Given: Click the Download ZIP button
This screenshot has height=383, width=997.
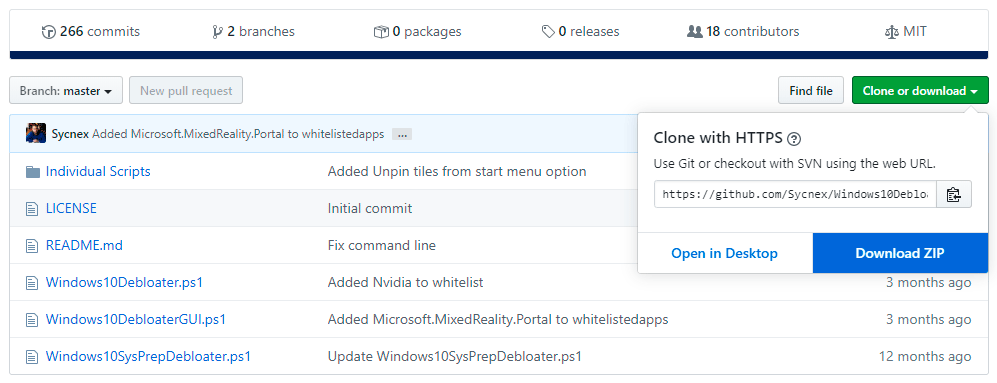Looking at the screenshot, I should (x=900, y=253).
